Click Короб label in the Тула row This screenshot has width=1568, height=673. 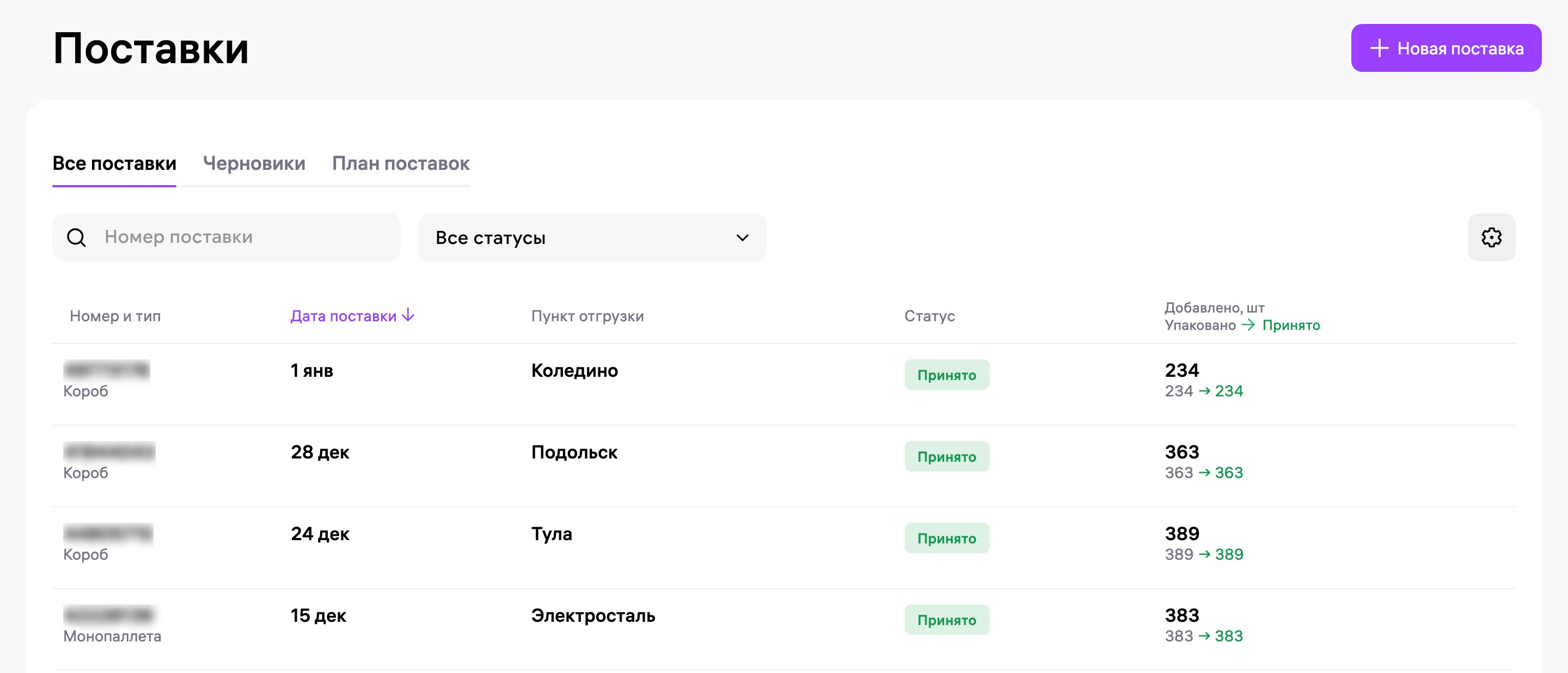[86, 554]
